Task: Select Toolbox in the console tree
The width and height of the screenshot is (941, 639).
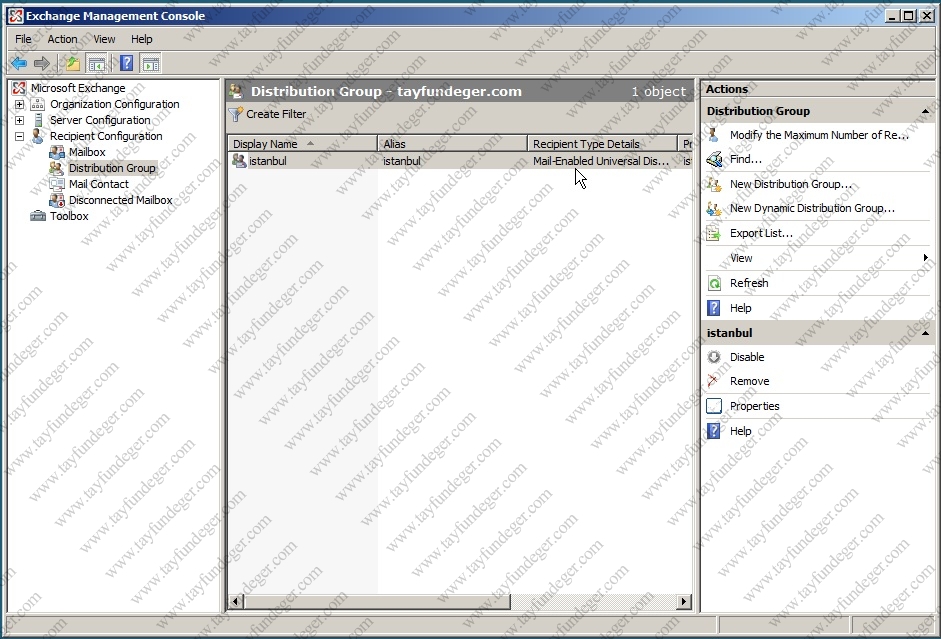Action: click(69, 216)
